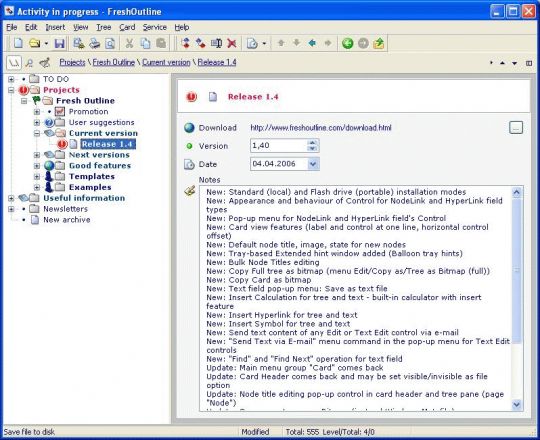Select the Useful information tree item
The height and width of the screenshot is (440, 540).
click(x=84, y=198)
